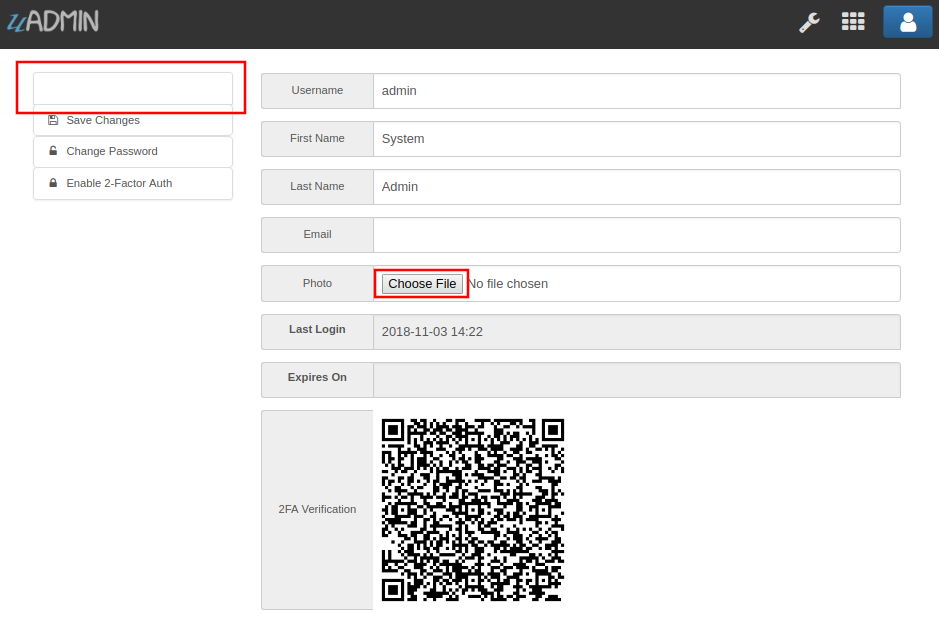
Task: Click the 'No file chosen' text
Action: (x=508, y=284)
